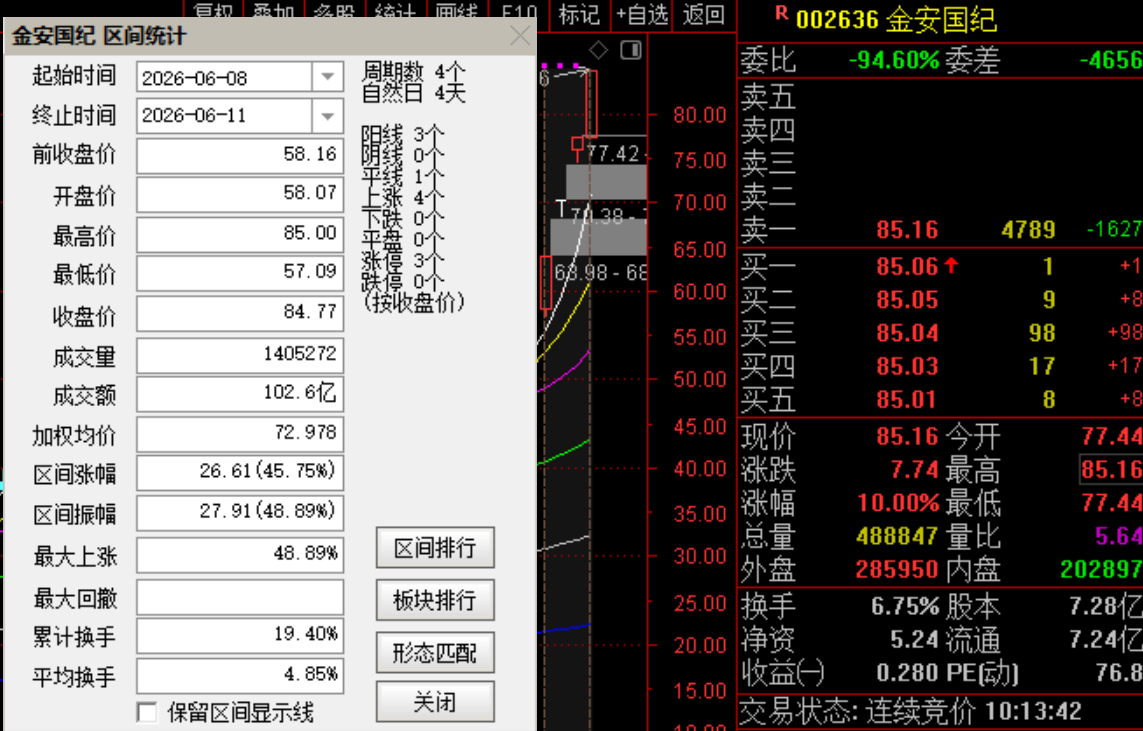Click the red R marker beside 002636
The image size is (1143, 731).
click(781, 14)
